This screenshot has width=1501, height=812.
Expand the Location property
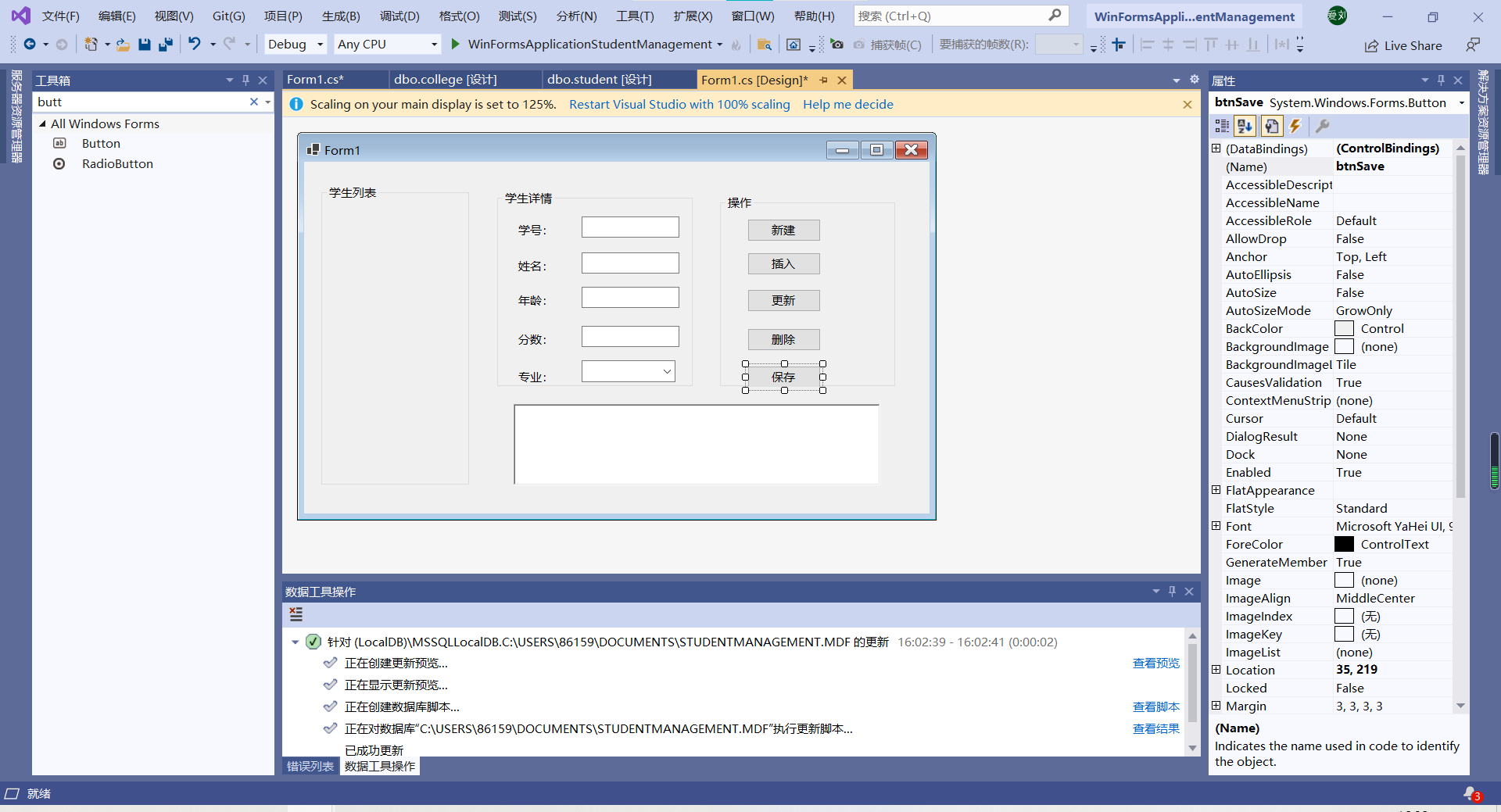point(1216,670)
